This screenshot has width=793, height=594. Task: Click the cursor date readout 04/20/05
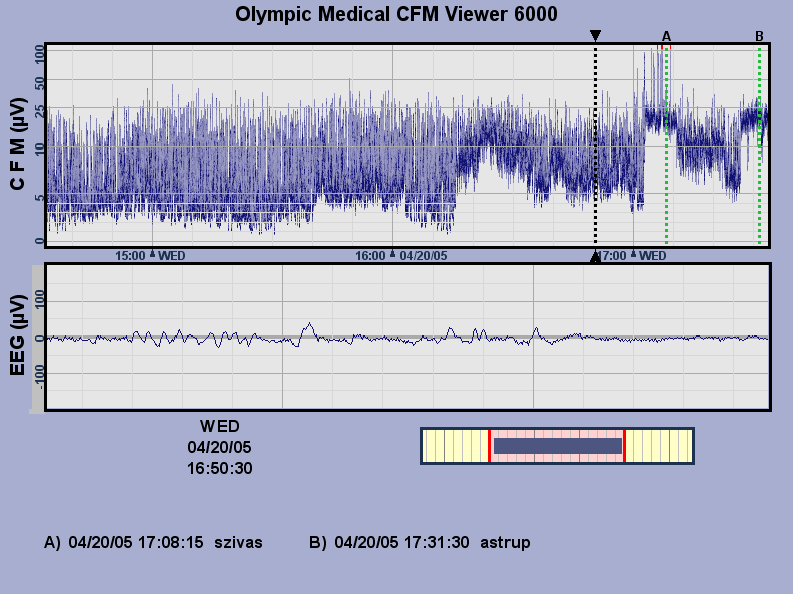[219, 447]
